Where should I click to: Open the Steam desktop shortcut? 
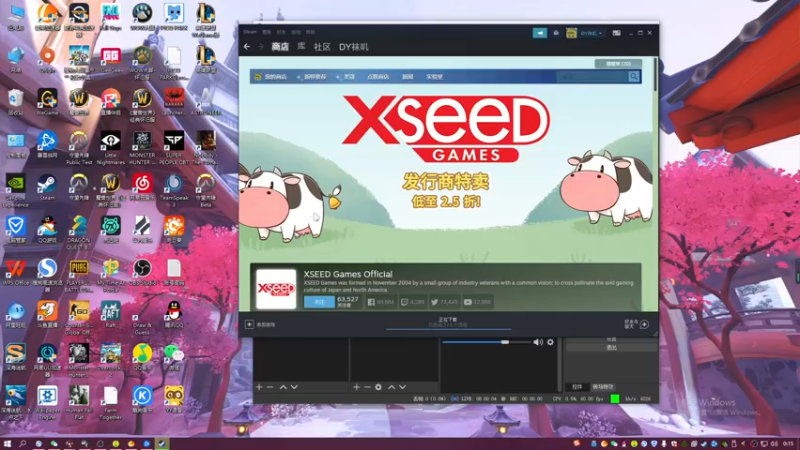(47, 187)
